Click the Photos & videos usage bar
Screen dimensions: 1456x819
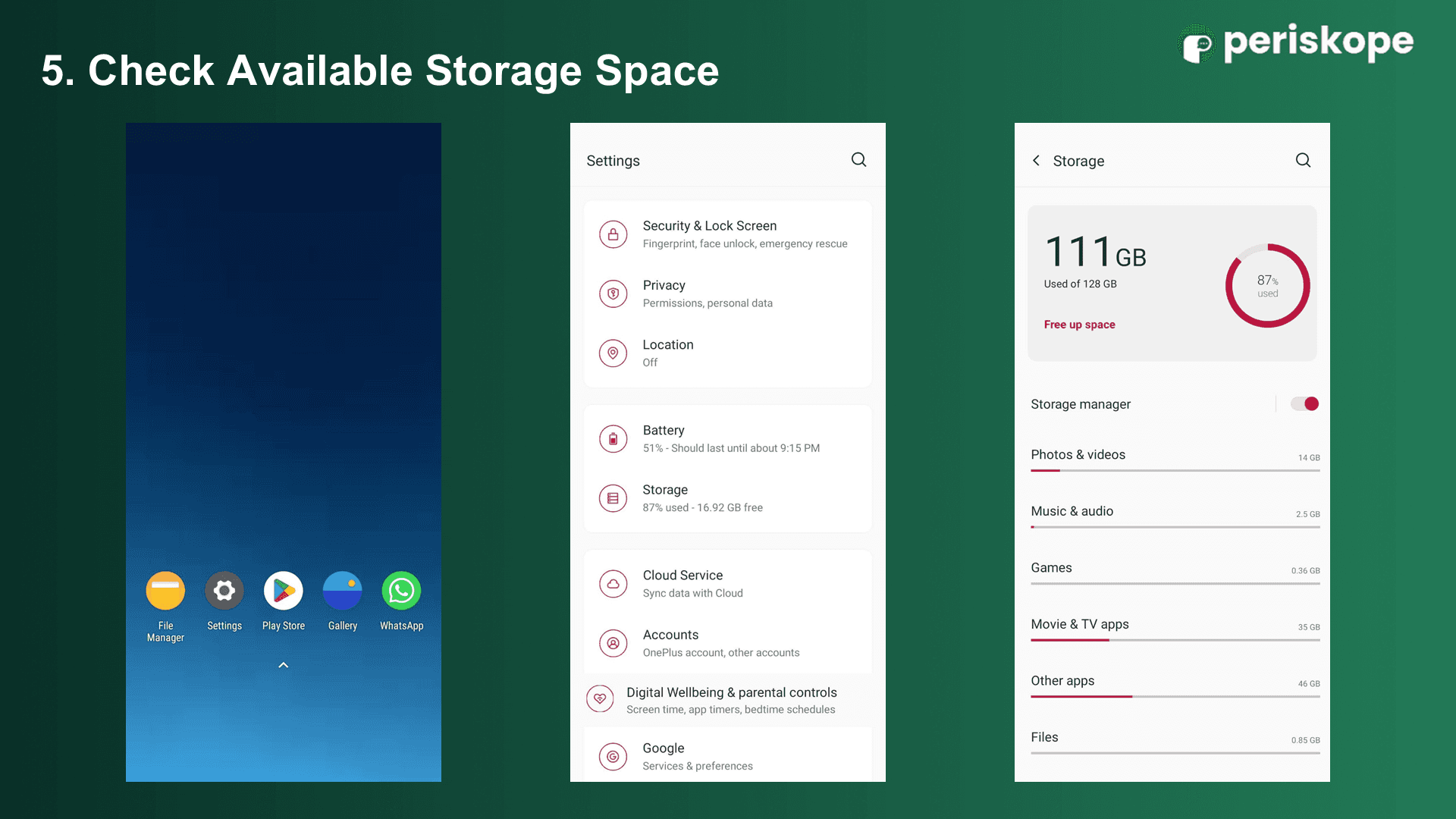[x=1174, y=469]
